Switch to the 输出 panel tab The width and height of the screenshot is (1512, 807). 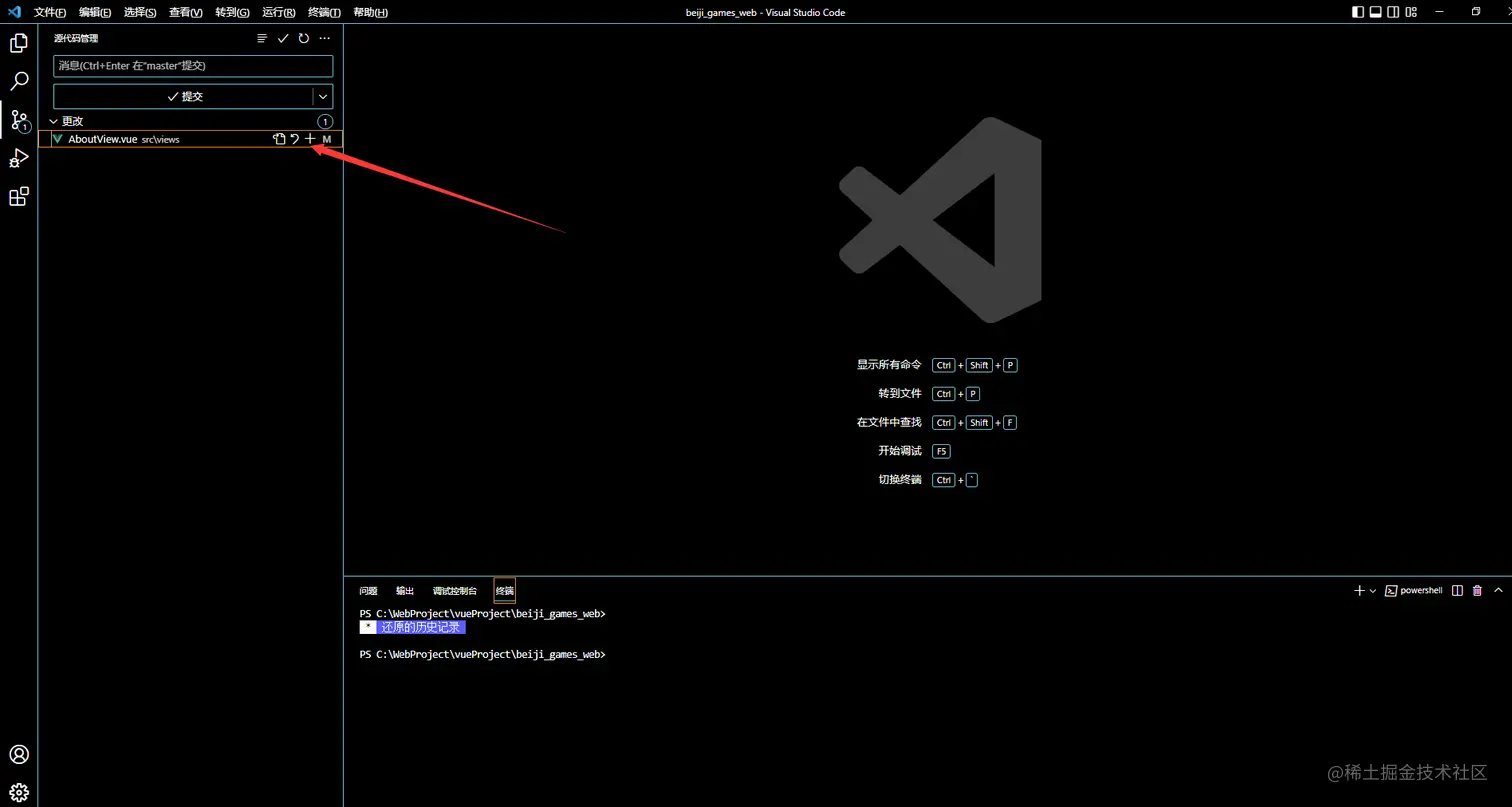(x=405, y=591)
